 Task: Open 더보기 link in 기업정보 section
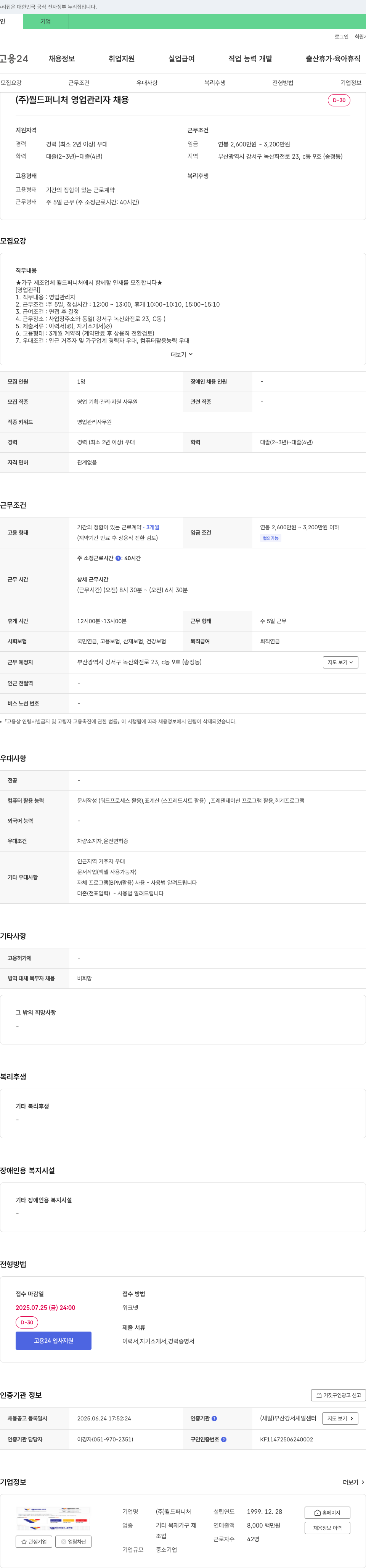[x=353, y=1482]
